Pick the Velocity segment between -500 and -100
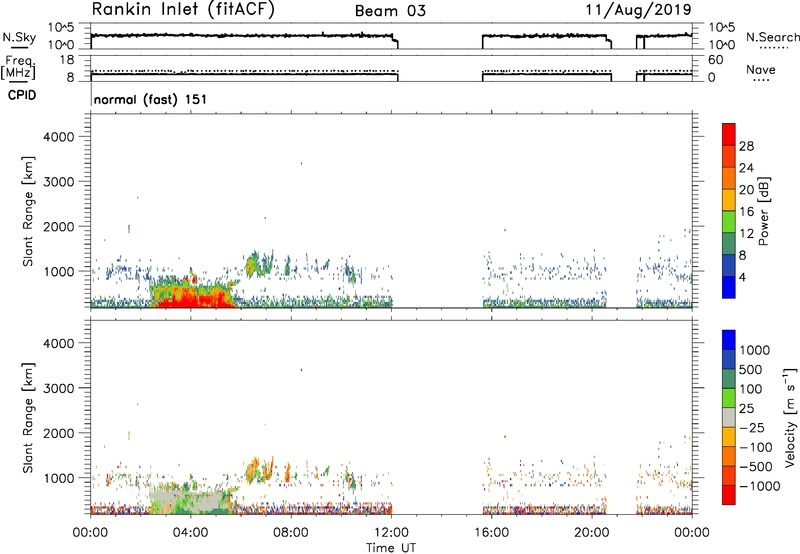 (x=729, y=456)
